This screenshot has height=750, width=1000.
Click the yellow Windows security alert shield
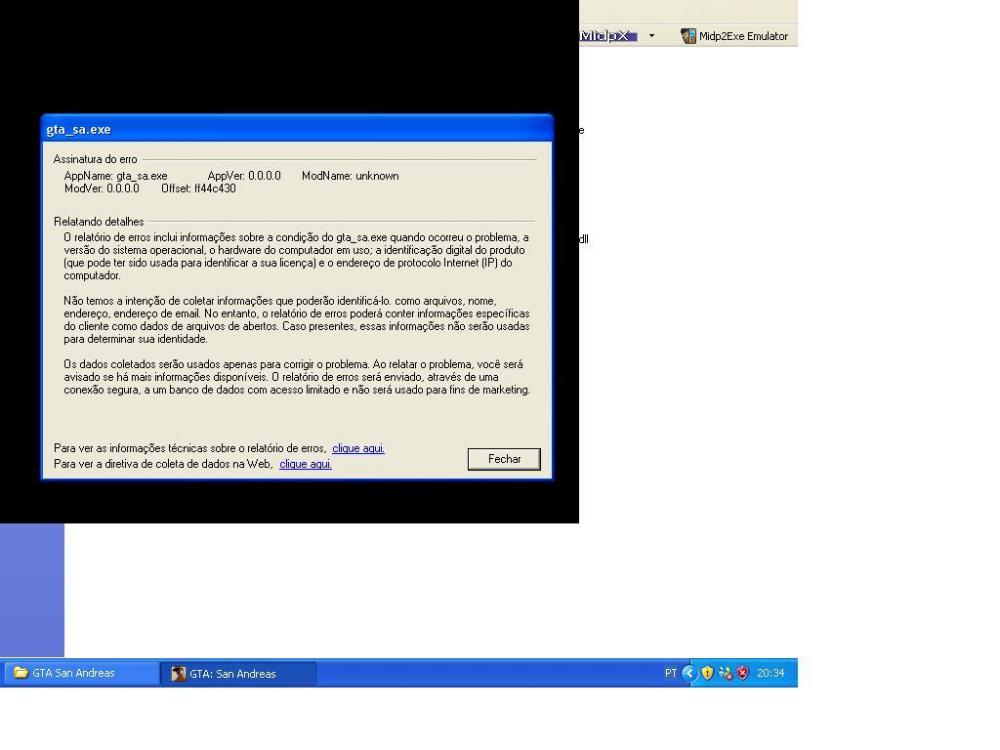(x=707, y=673)
